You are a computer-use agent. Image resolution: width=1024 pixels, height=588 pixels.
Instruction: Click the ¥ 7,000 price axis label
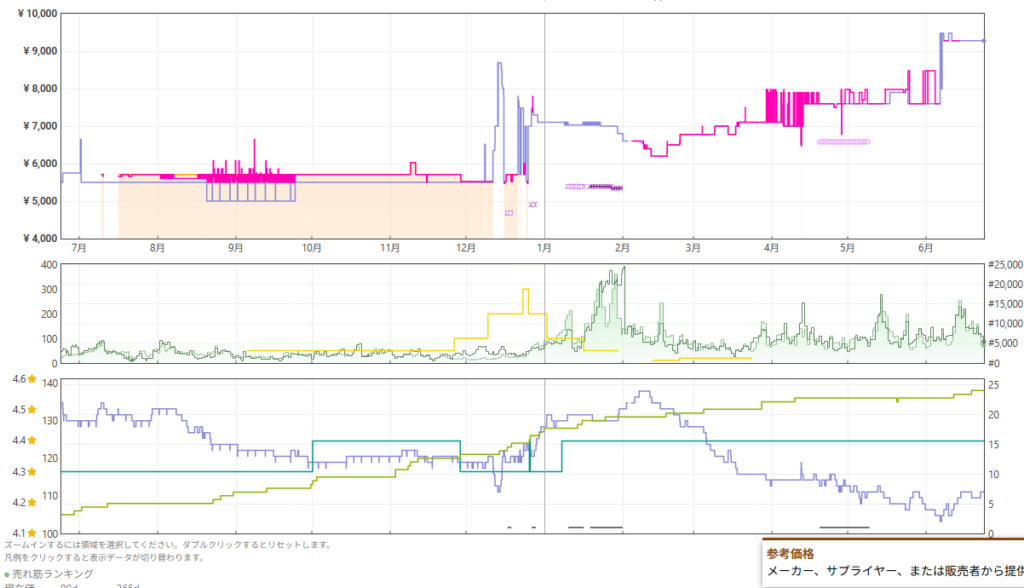pos(40,125)
